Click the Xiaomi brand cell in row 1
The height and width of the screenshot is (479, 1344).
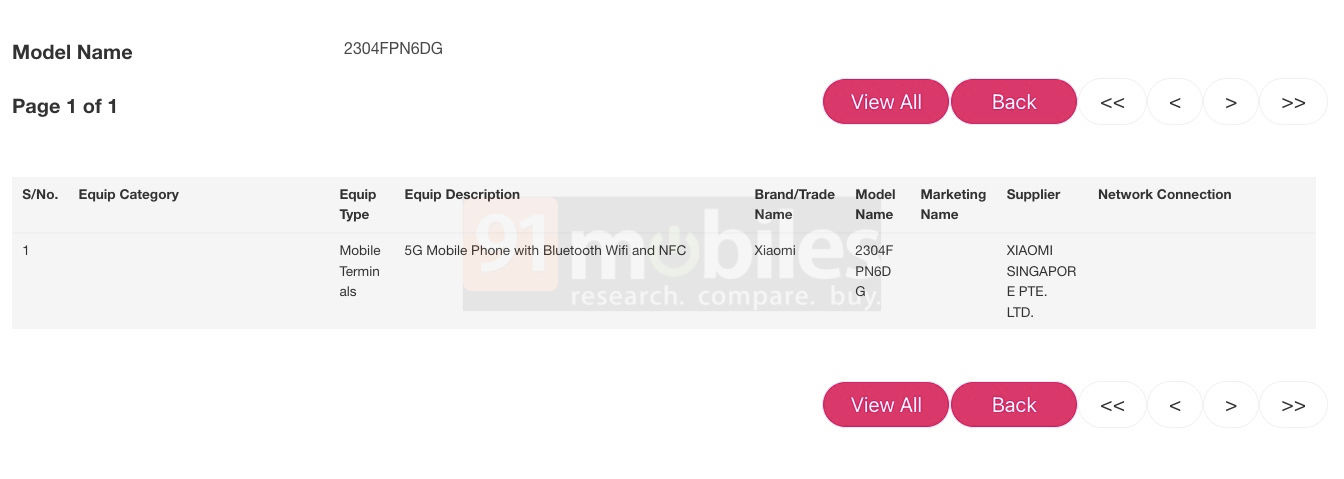tap(775, 251)
